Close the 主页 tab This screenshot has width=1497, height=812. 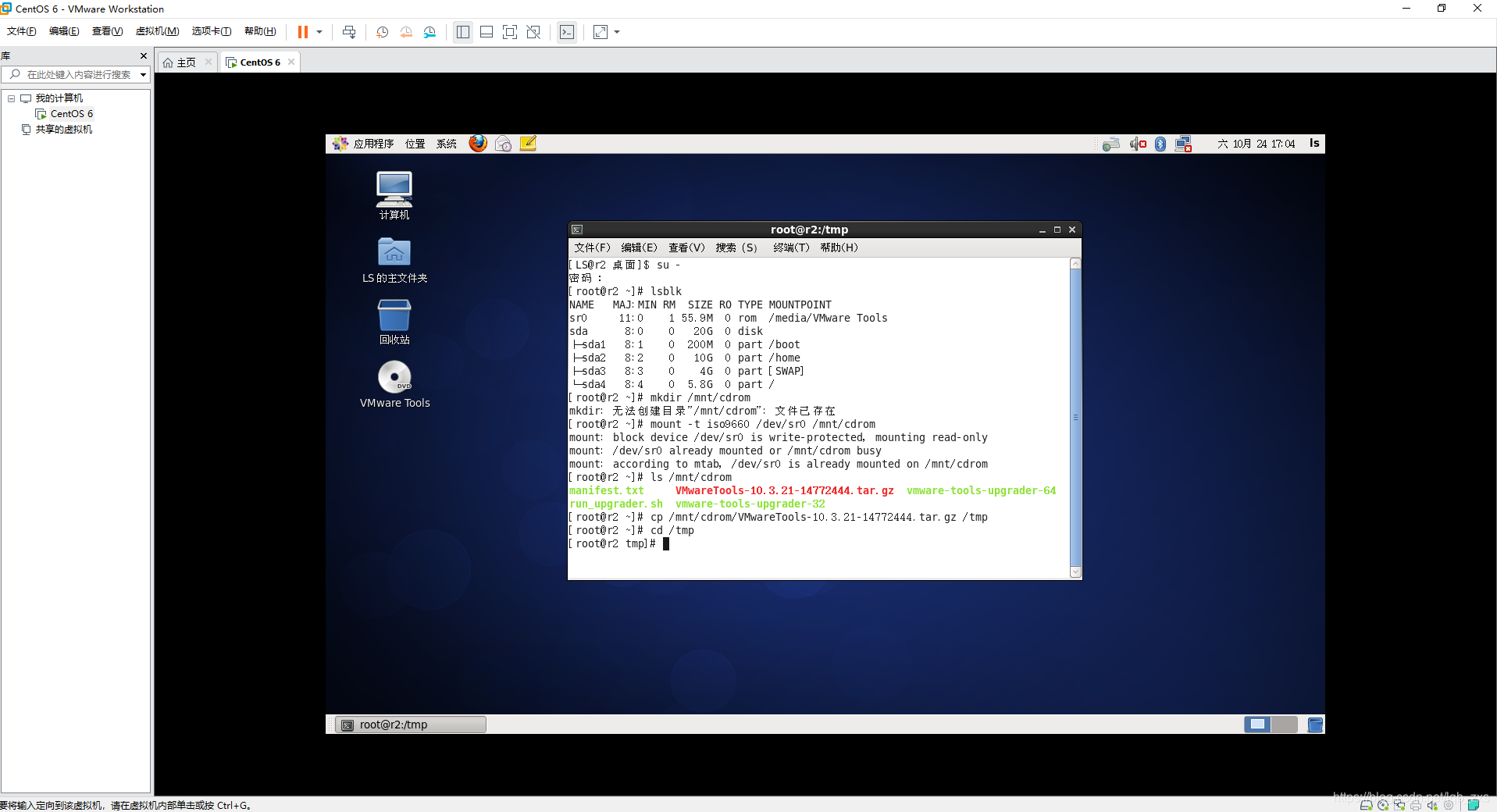coord(209,62)
